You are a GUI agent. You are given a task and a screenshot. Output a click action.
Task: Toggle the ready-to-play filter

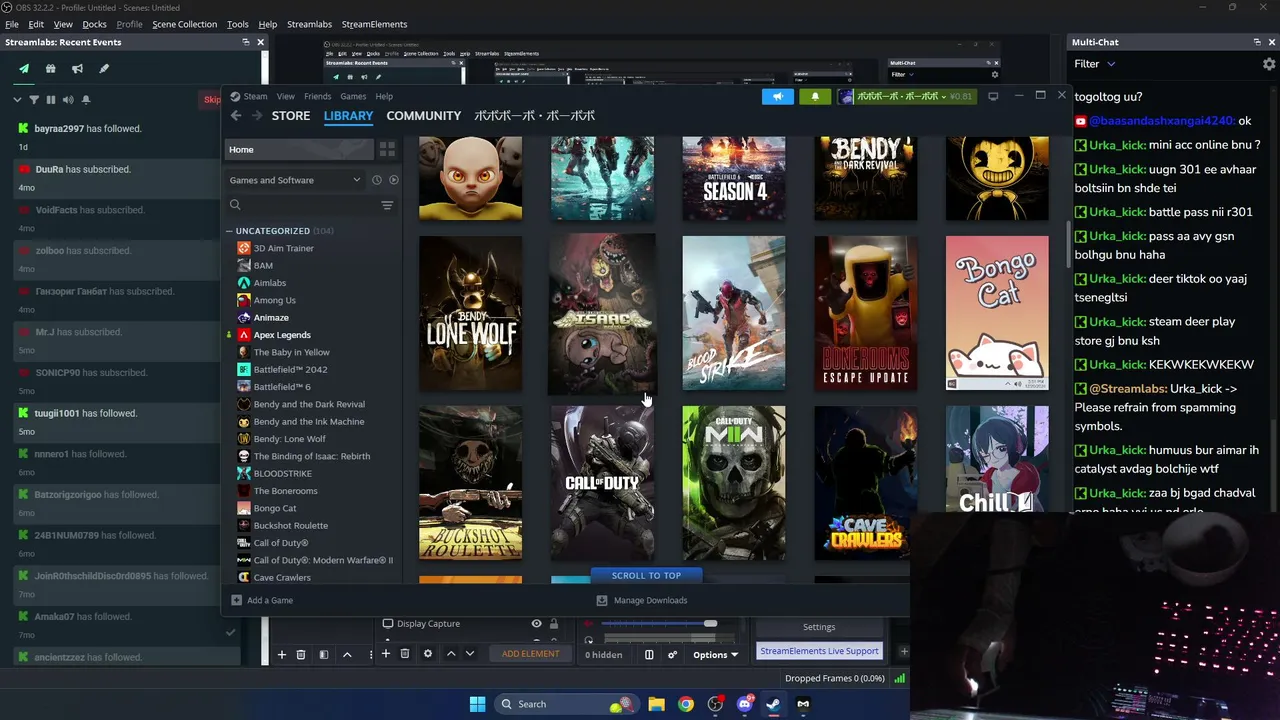coord(394,180)
